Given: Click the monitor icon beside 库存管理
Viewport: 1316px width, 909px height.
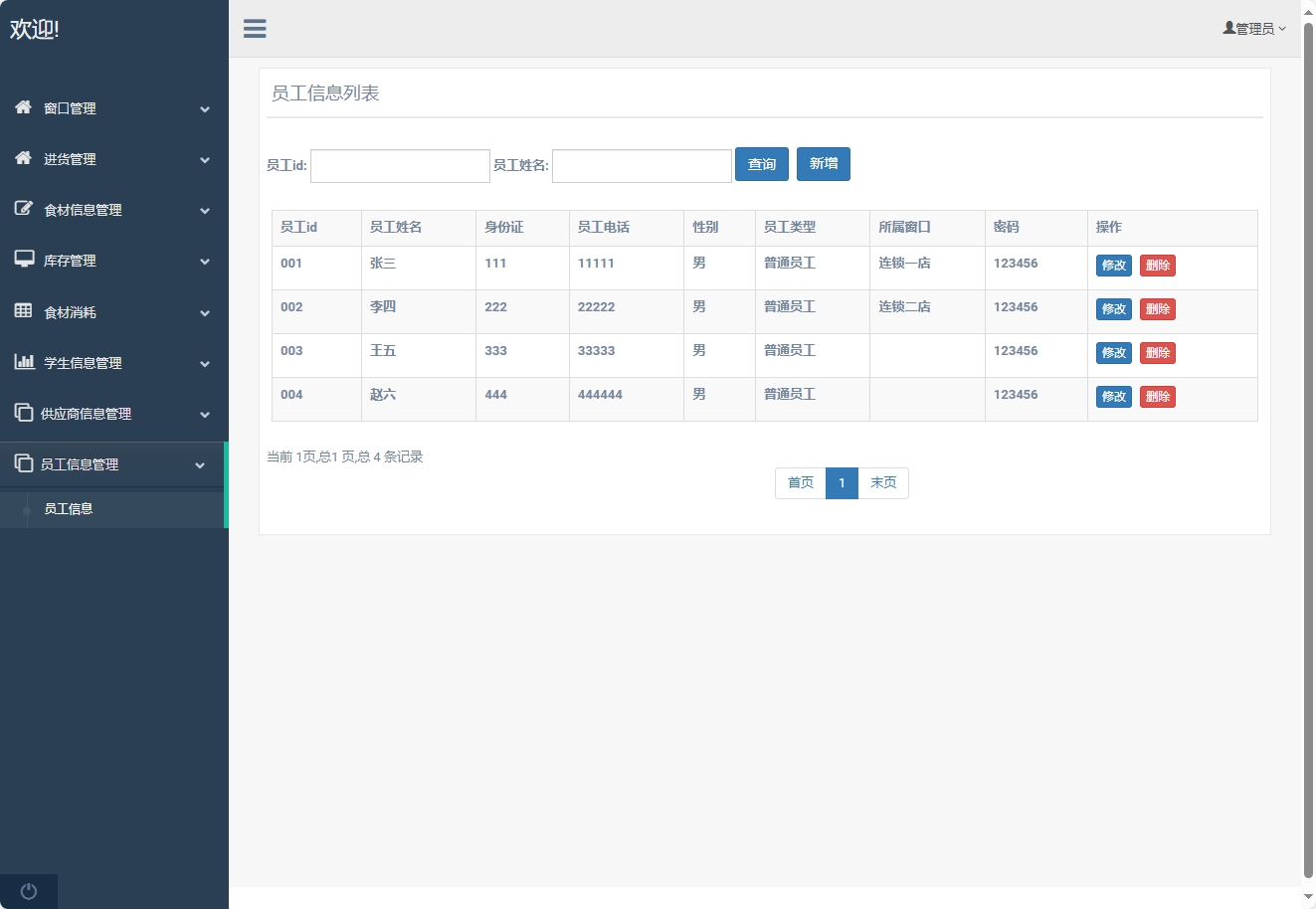Looking at the screenshot, I should pos(24,260).
